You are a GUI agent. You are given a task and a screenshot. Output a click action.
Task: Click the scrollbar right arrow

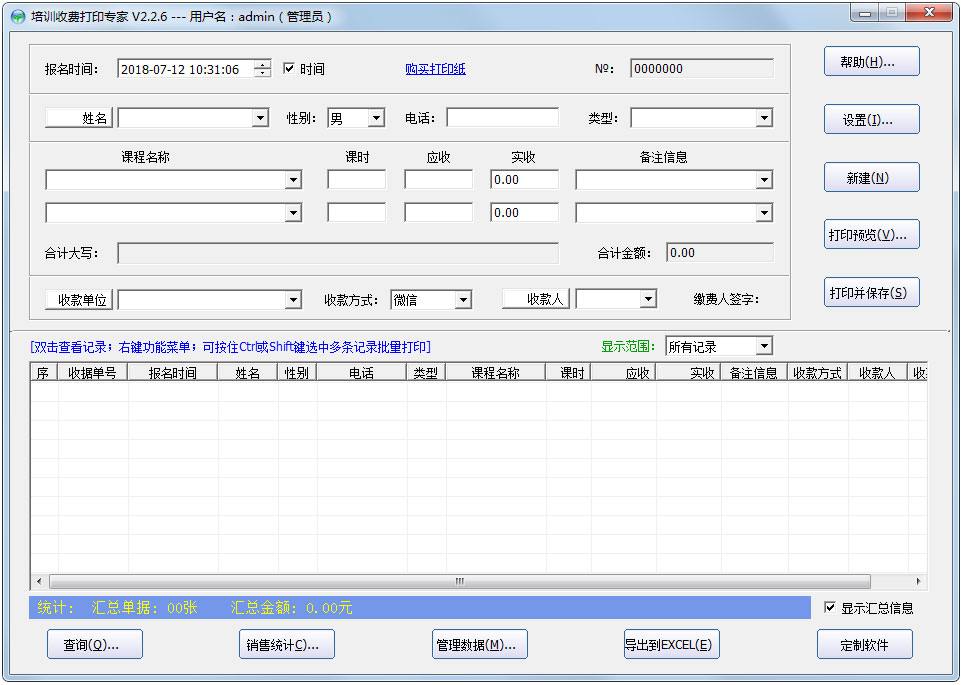click(919, 581)
